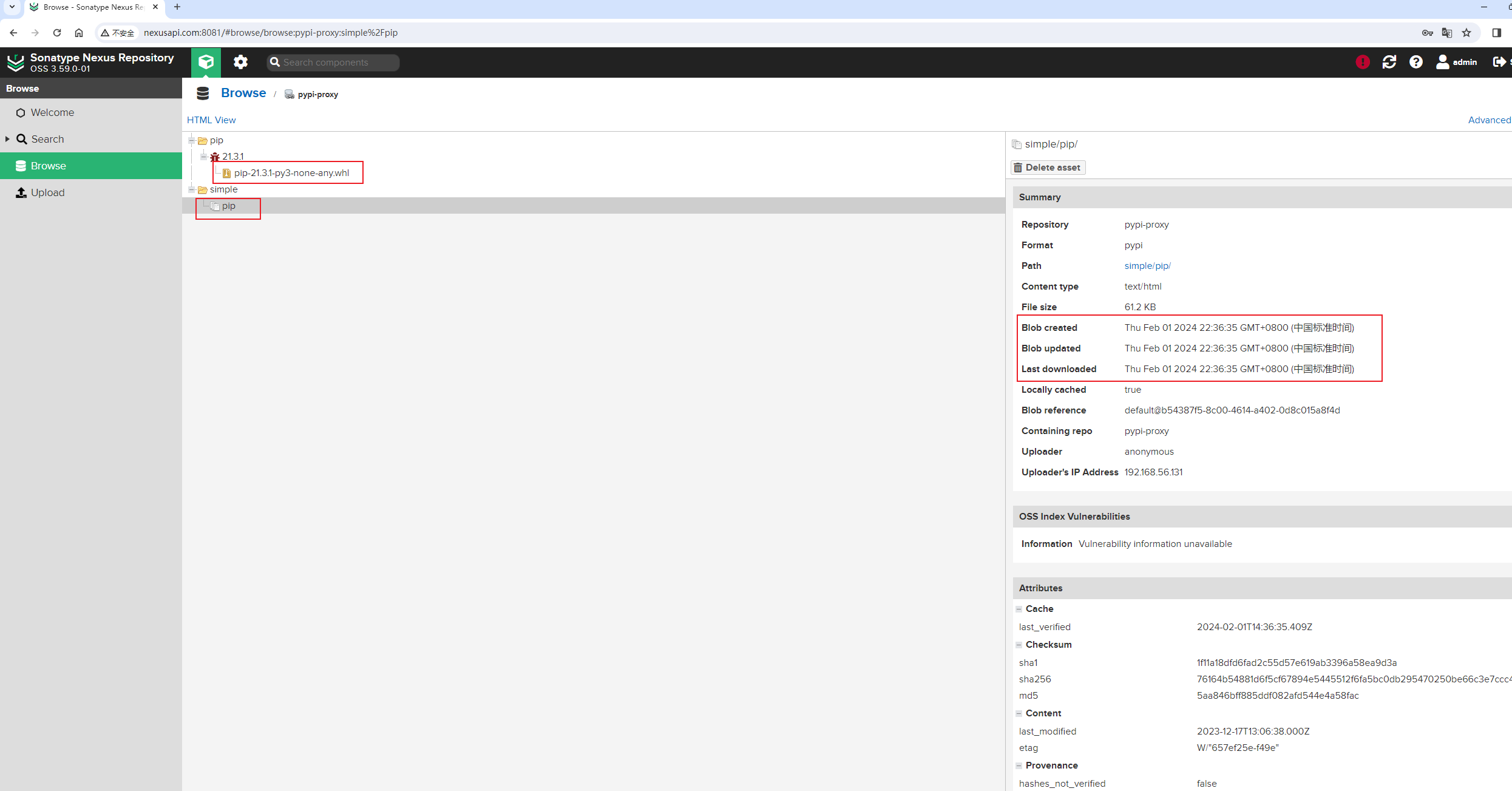Click the browser forward arrow

tap(35, 33)
